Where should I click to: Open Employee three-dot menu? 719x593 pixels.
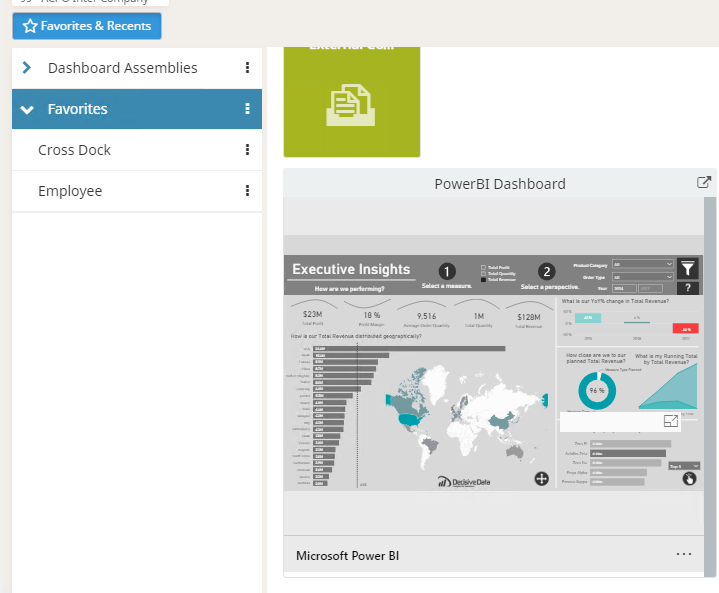tap(247, 190)
